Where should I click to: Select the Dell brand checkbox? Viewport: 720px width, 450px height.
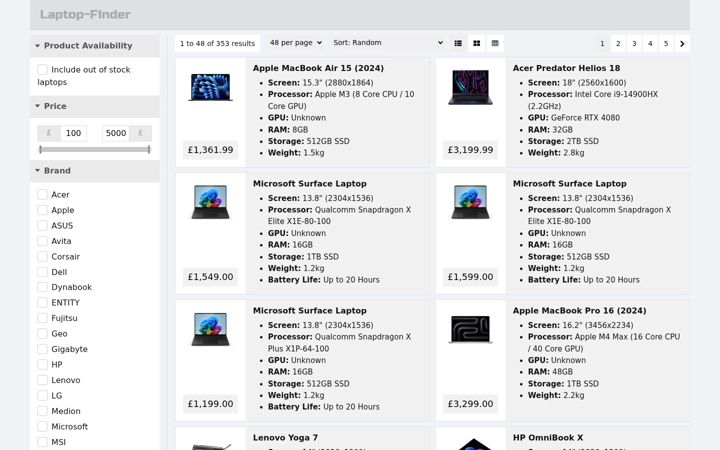coord(42,272)
